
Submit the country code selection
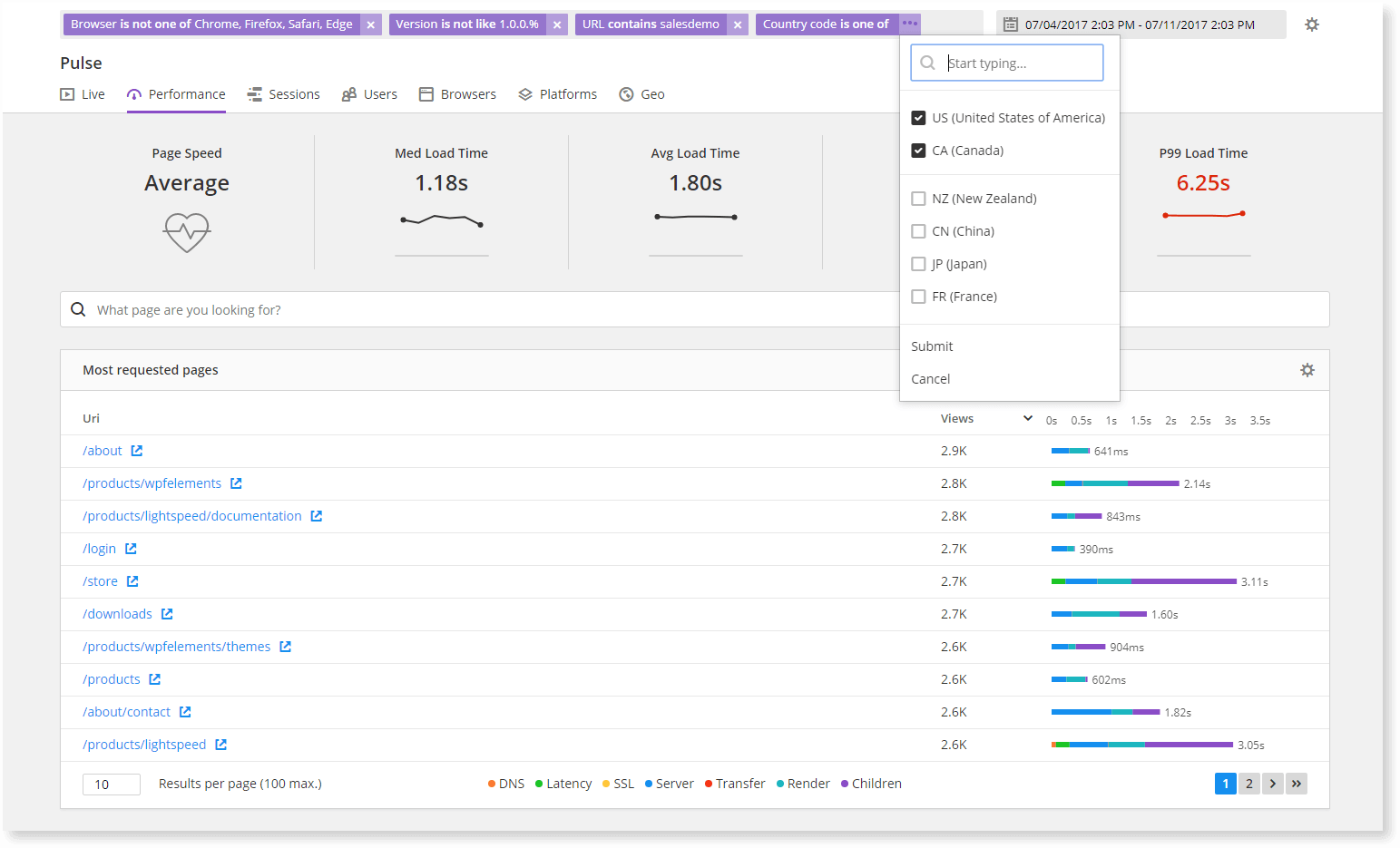tap(932, 346)
